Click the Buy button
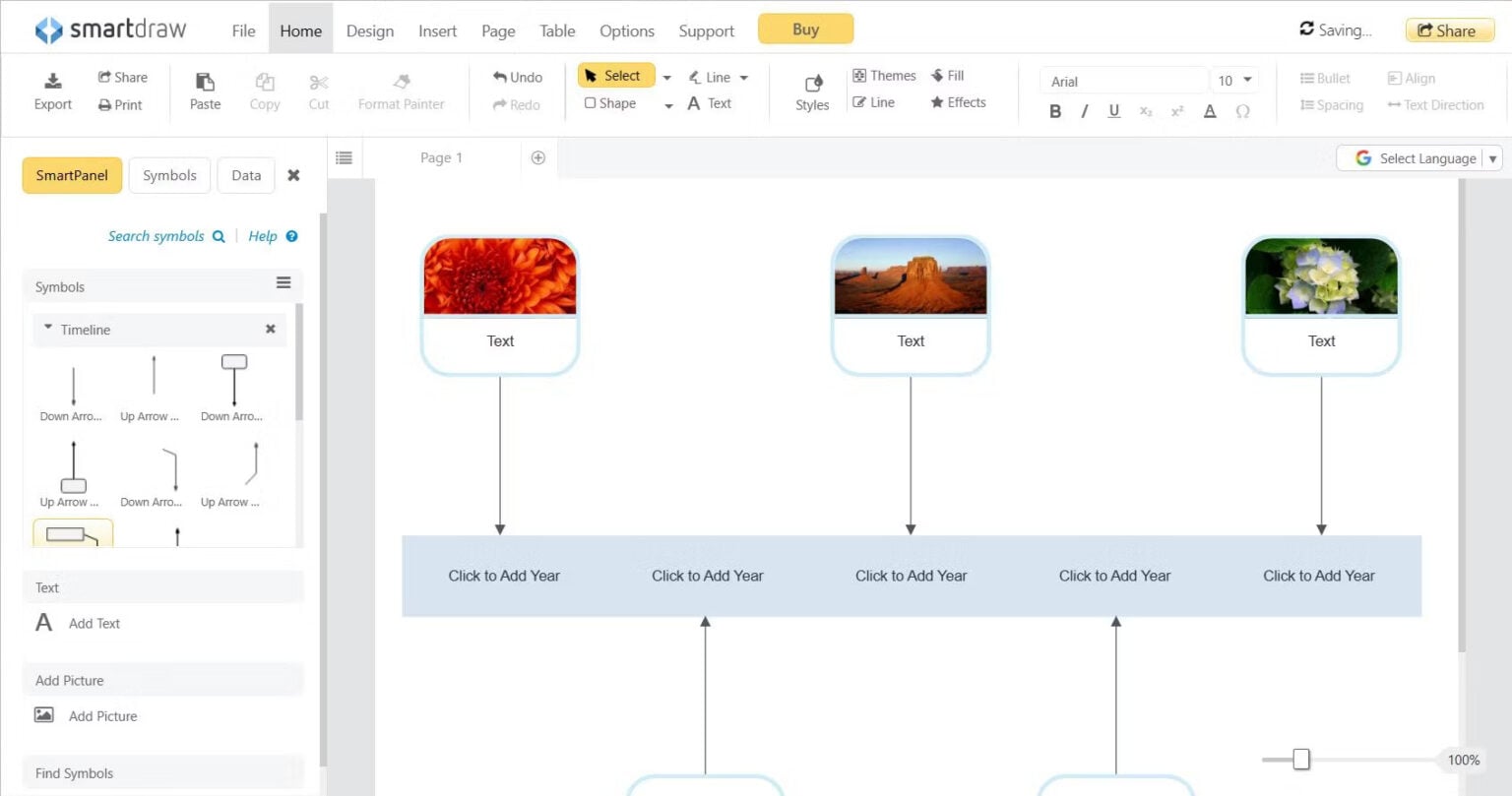 coord(805,29)
